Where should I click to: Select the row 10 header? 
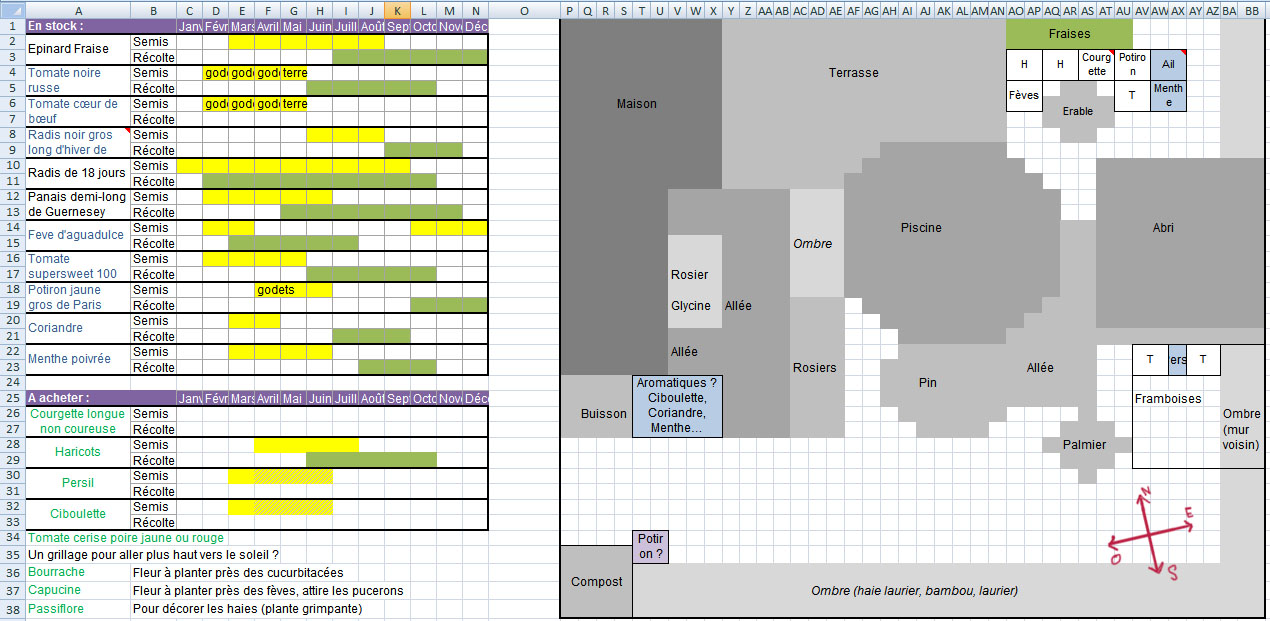(x=12, y=165)
